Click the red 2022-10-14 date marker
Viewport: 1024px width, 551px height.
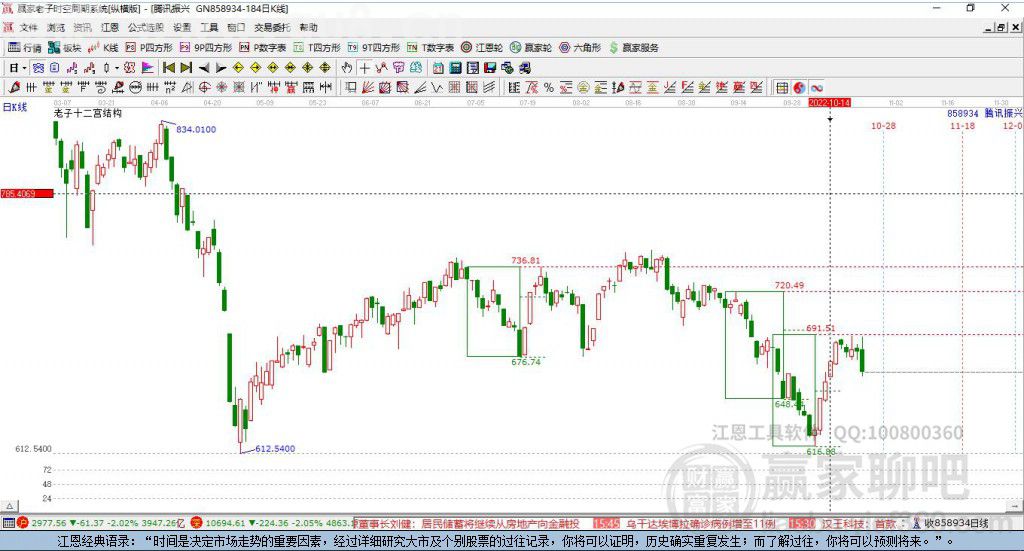point(829,103)
